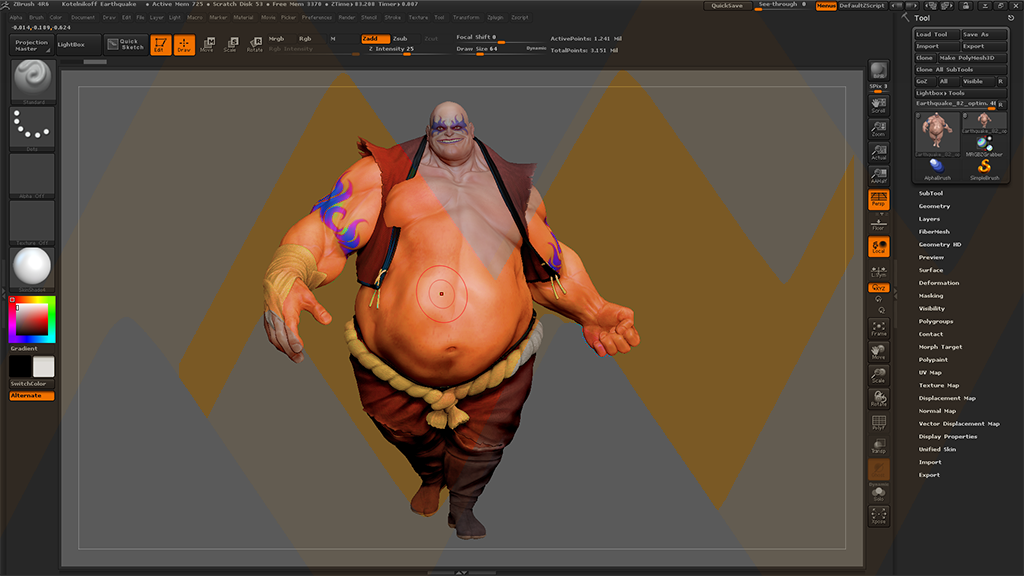This screenshot has width=1024, height=576.
Task: Select the MRGBZGrabber tool
Action: point(984,146)
